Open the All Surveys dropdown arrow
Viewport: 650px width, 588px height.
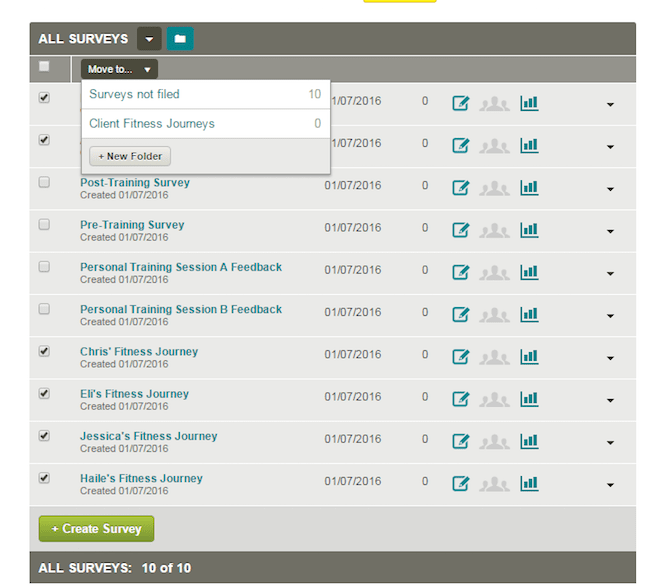(149, 39)
